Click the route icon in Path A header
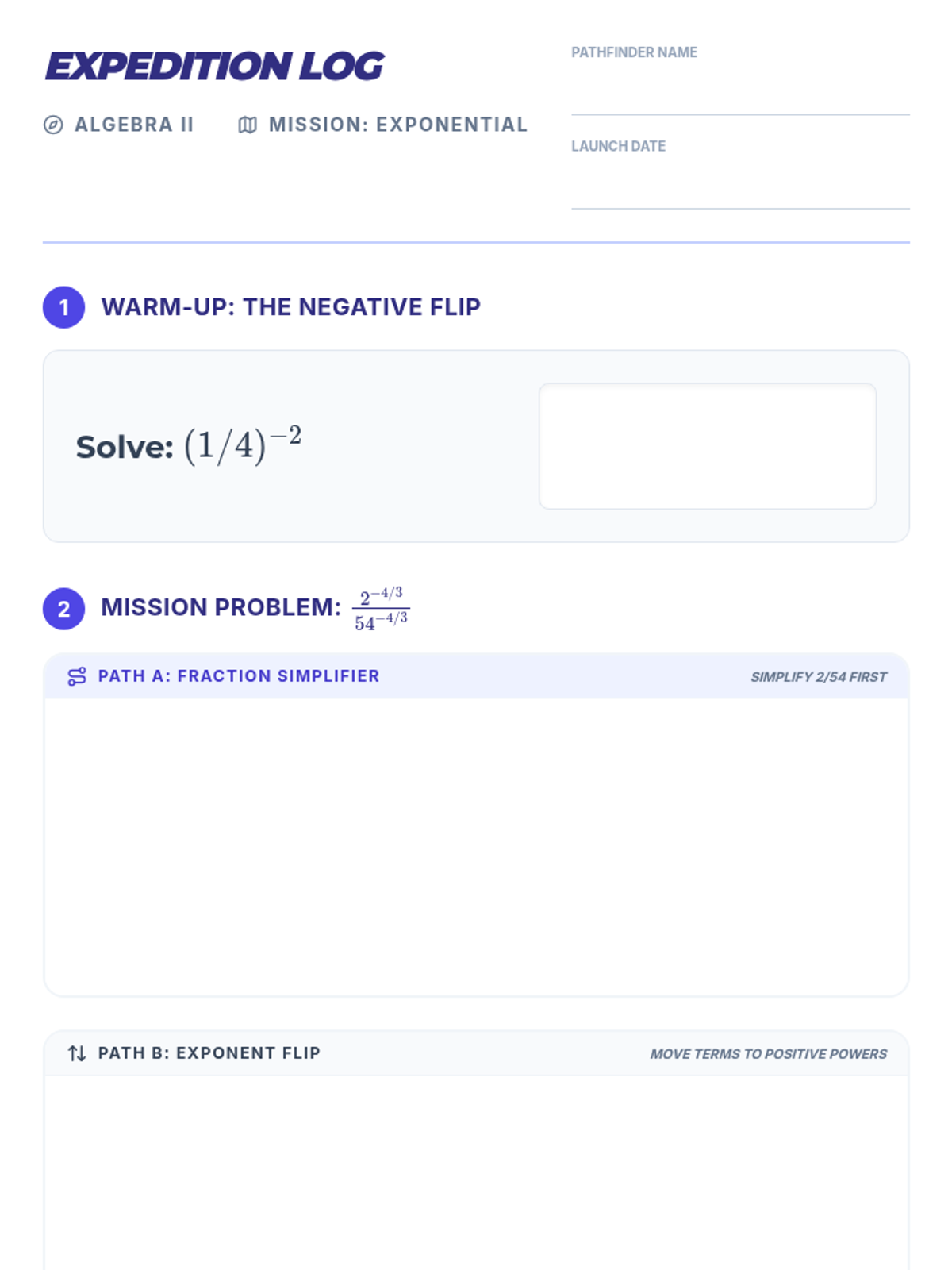This screenshot has width=952, height=1270. click(77, 676)
